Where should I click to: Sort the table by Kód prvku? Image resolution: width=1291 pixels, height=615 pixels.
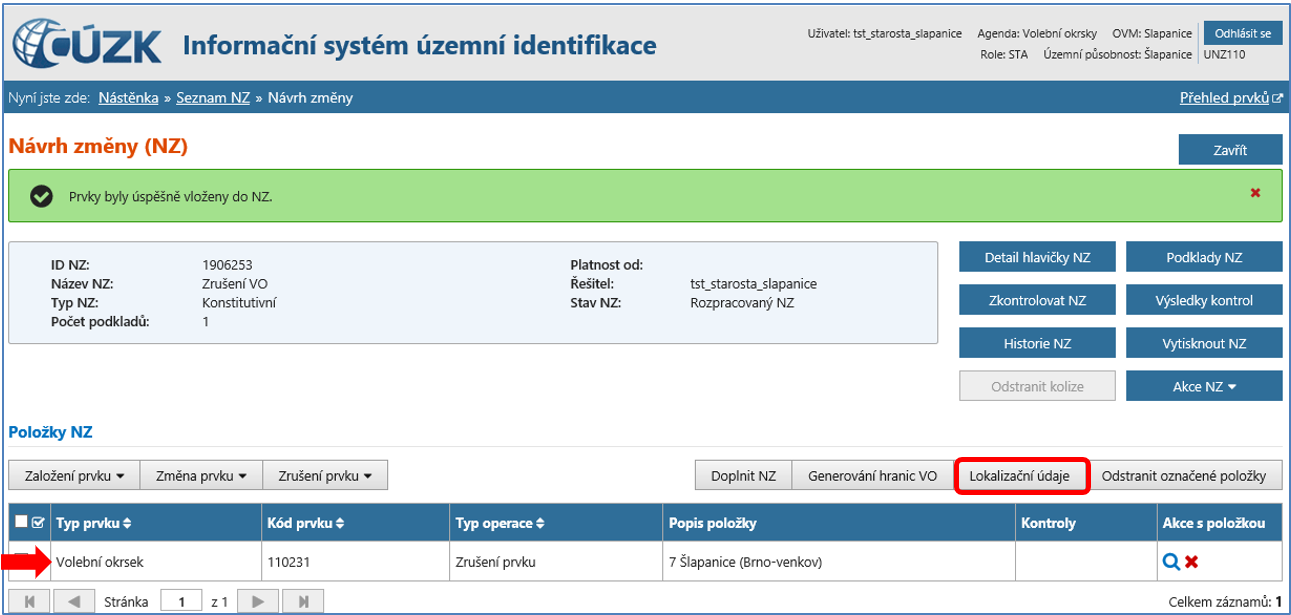304,523
